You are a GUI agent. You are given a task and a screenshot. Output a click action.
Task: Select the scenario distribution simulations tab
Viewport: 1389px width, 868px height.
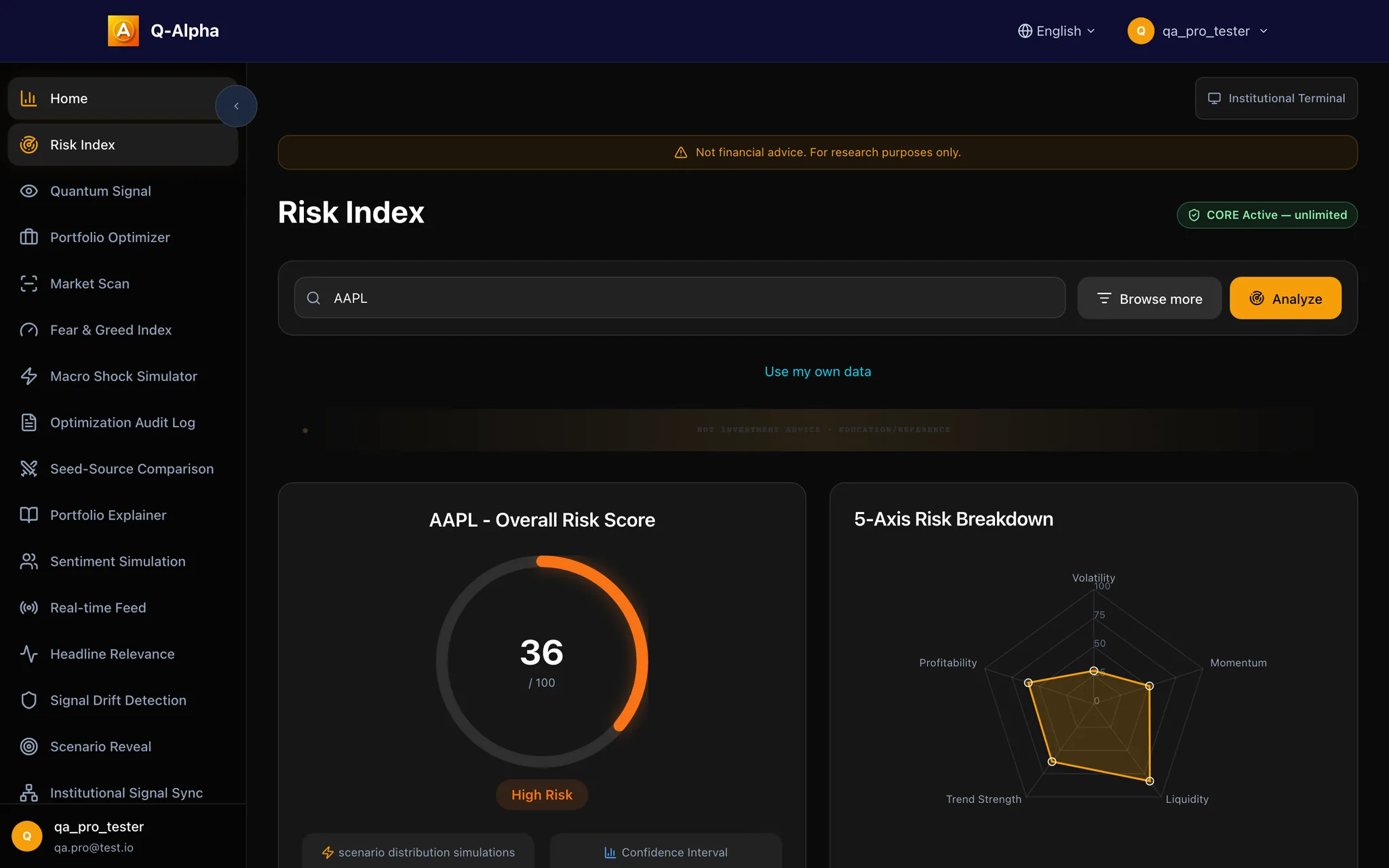pos(418,852)
